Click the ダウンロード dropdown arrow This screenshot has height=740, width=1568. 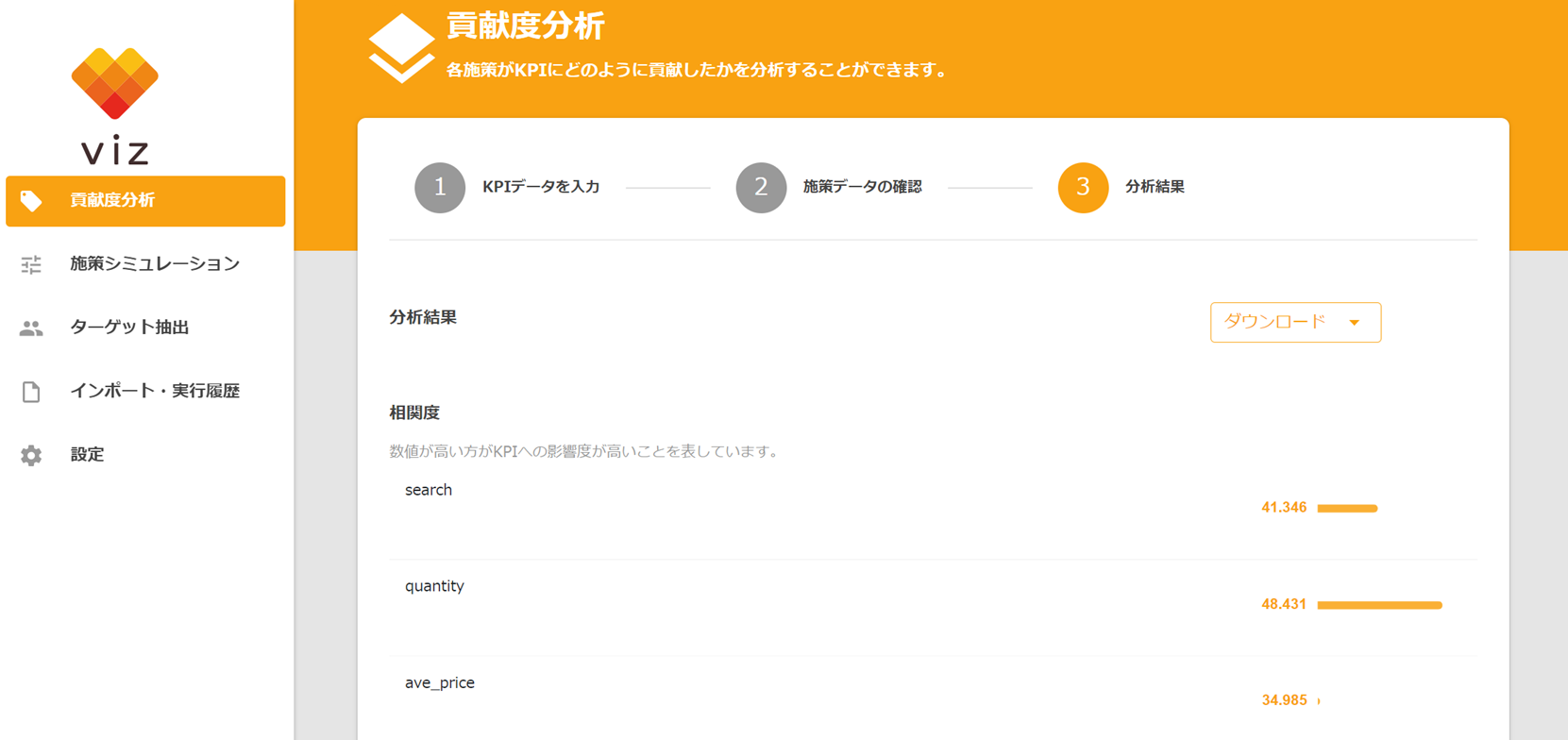pos(1355,323)
